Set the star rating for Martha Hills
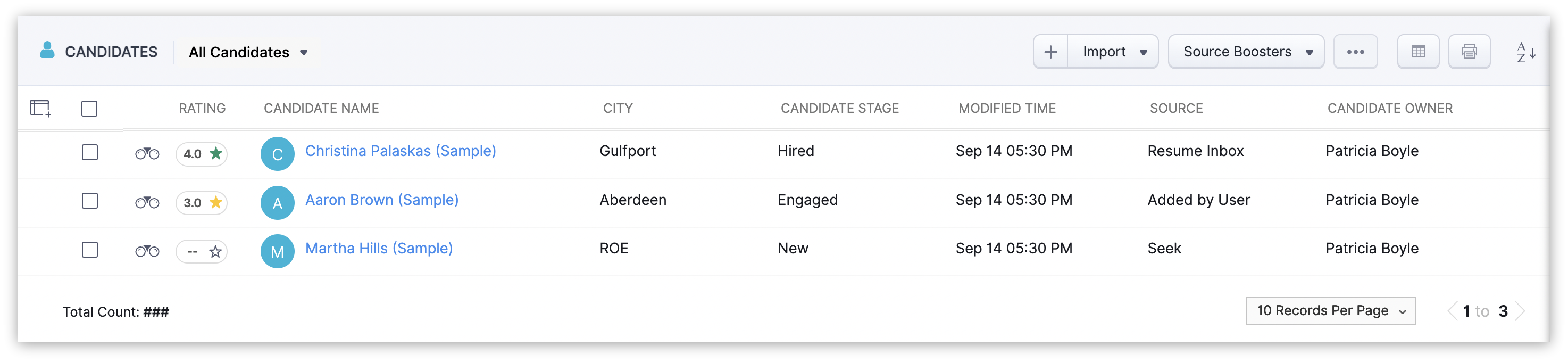Viewport: 1568px width, 362px height. coord(215,252)
